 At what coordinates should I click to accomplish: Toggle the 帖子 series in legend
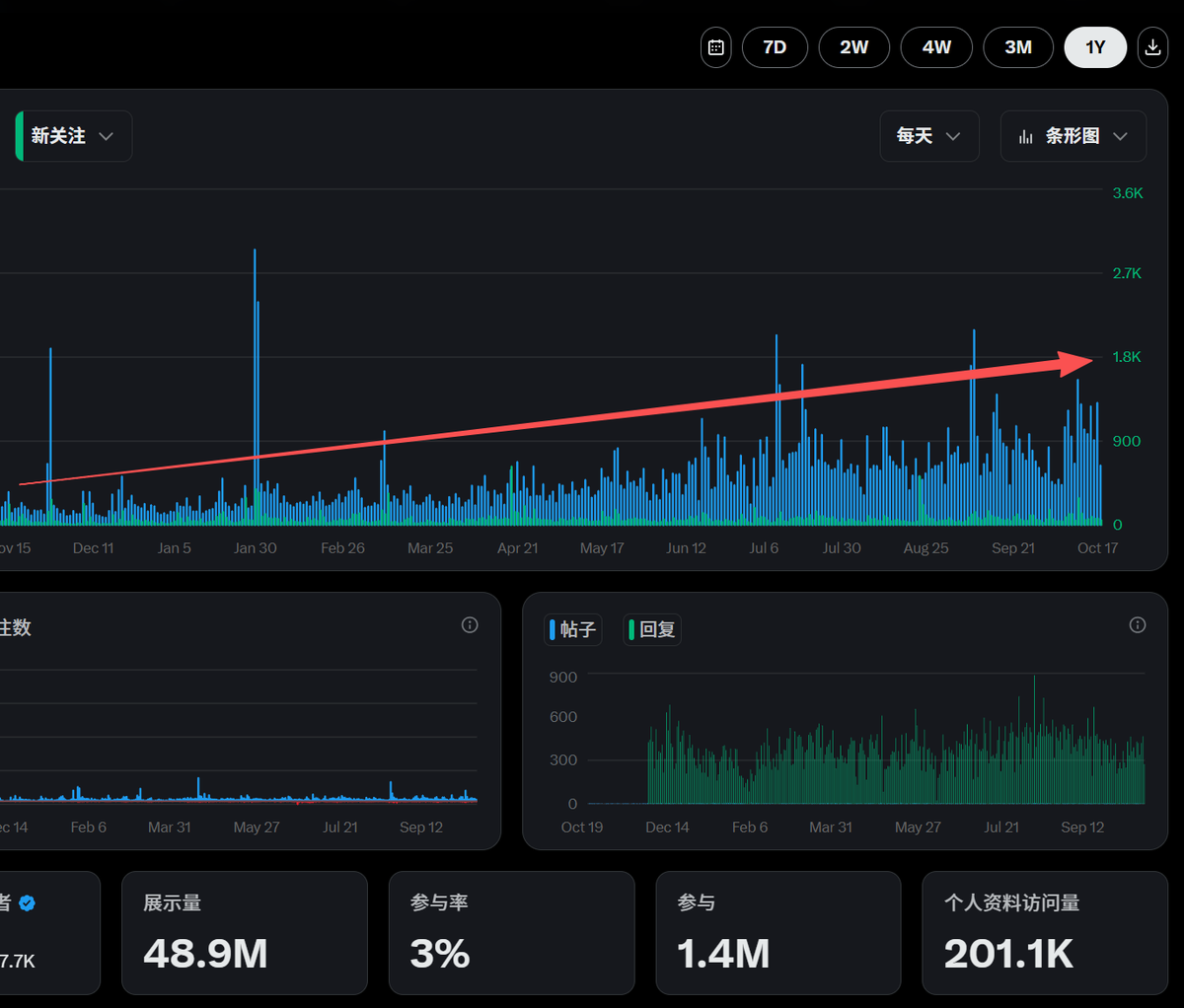click(x=573, y=629)
